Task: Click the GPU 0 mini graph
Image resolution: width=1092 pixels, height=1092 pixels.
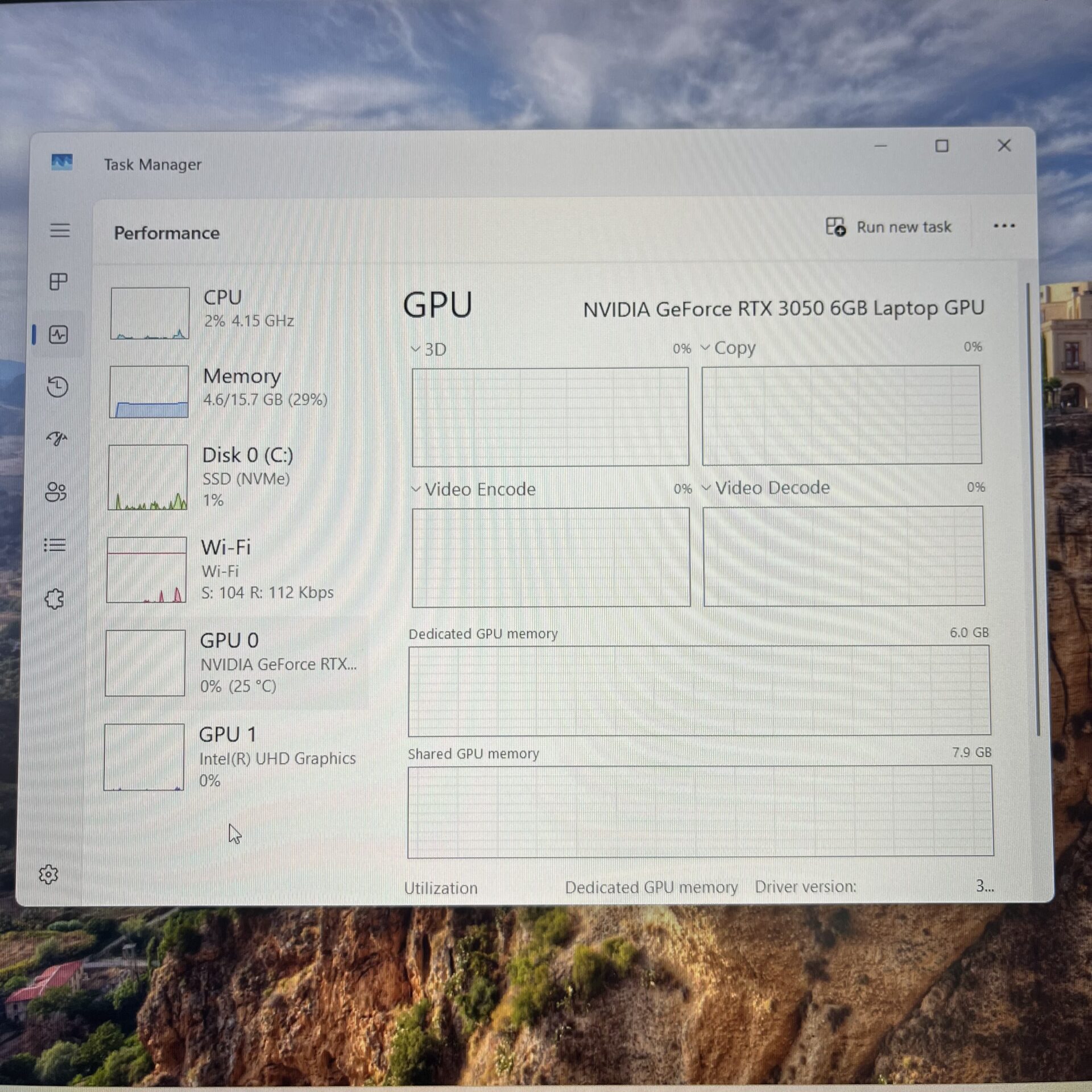Action: click(x=145, y=663)
